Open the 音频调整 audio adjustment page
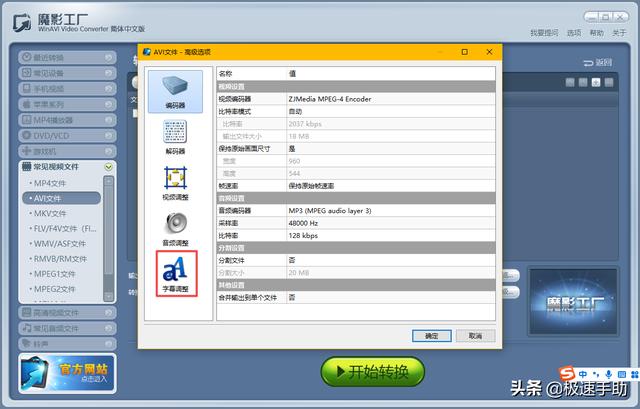The width and height of the screenshot is (640, 409). 175,229
